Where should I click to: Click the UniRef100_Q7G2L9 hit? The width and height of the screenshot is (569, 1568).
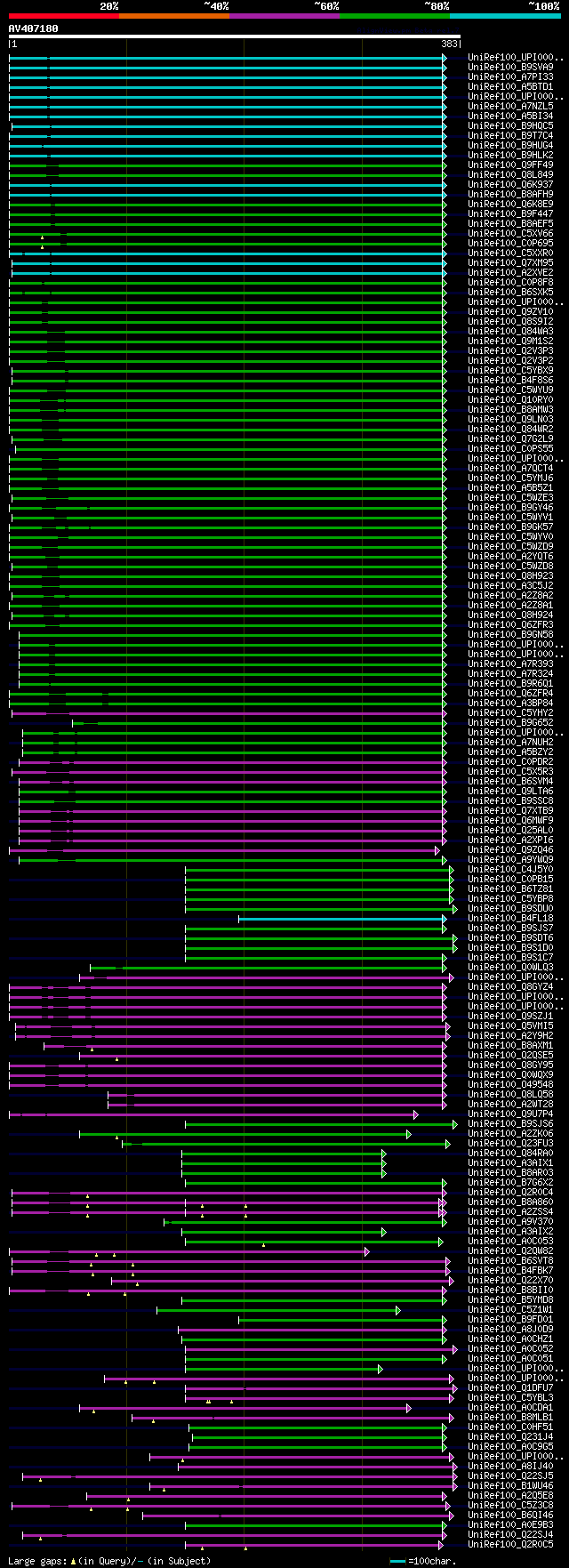point(510,438)
